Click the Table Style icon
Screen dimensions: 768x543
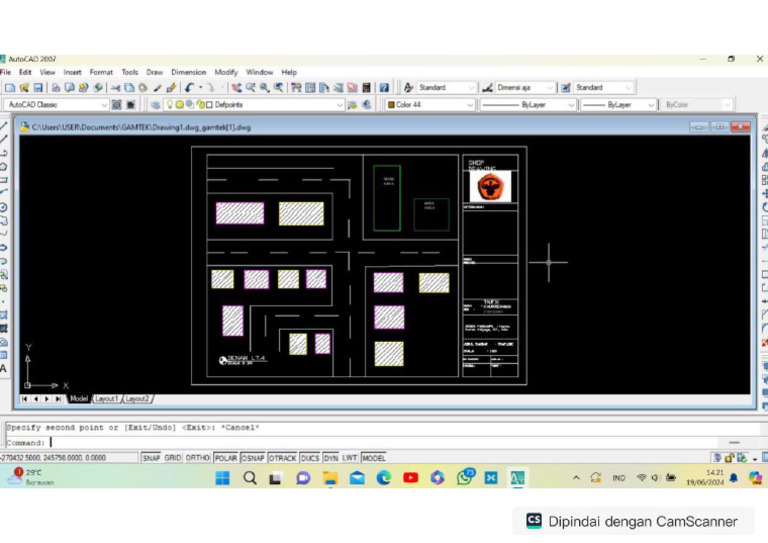tap(566, 88)
